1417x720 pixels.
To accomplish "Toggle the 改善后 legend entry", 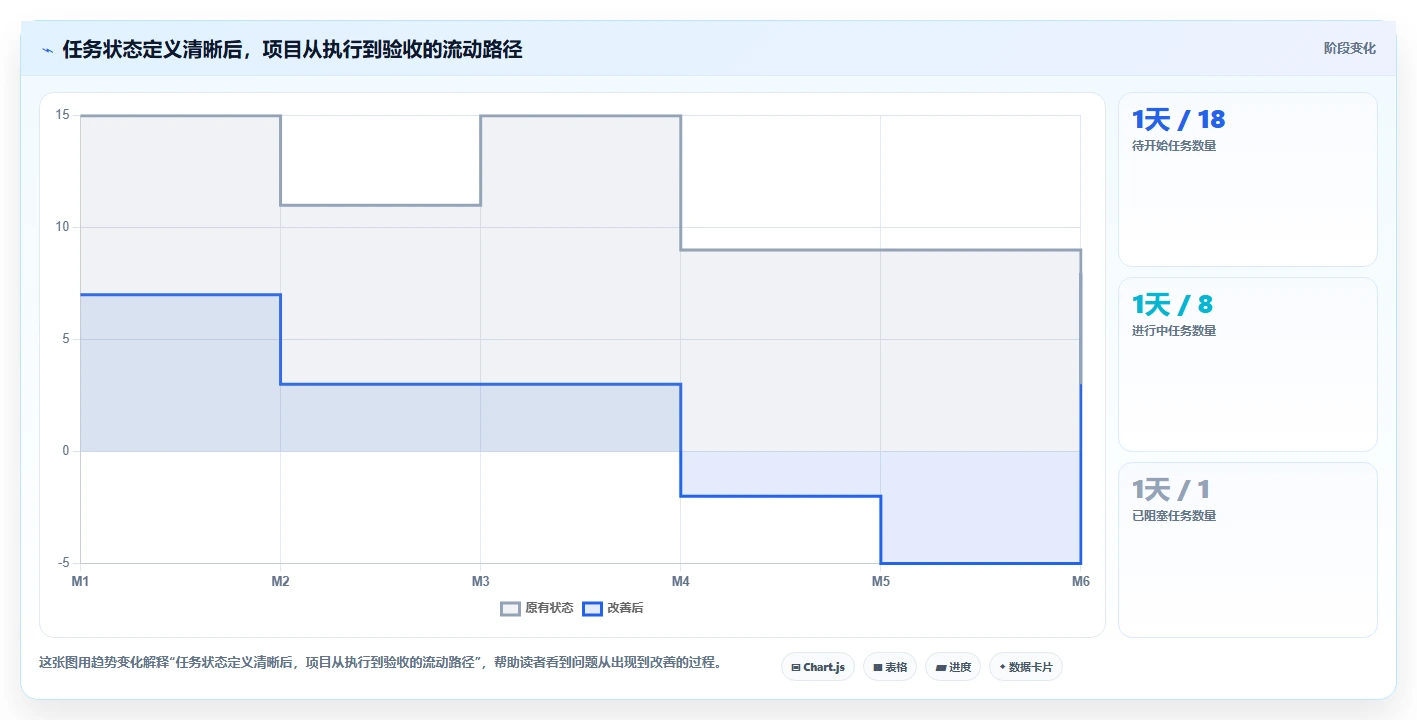I will point(612,608).
